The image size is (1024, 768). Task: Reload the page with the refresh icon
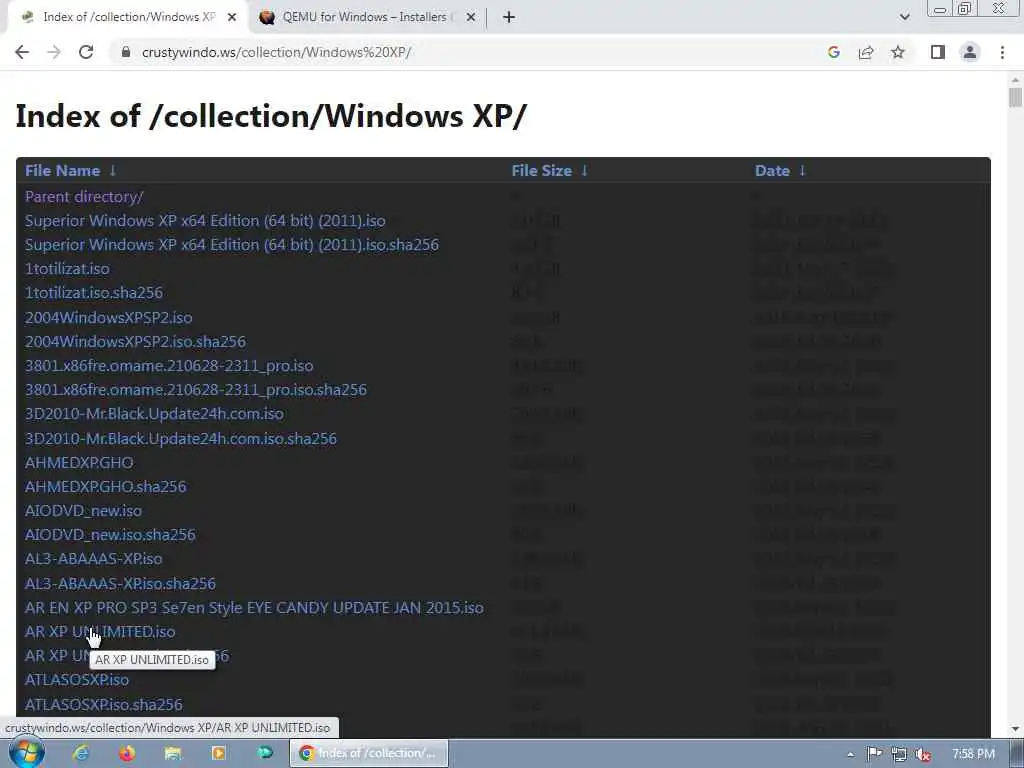coord(86,52)
